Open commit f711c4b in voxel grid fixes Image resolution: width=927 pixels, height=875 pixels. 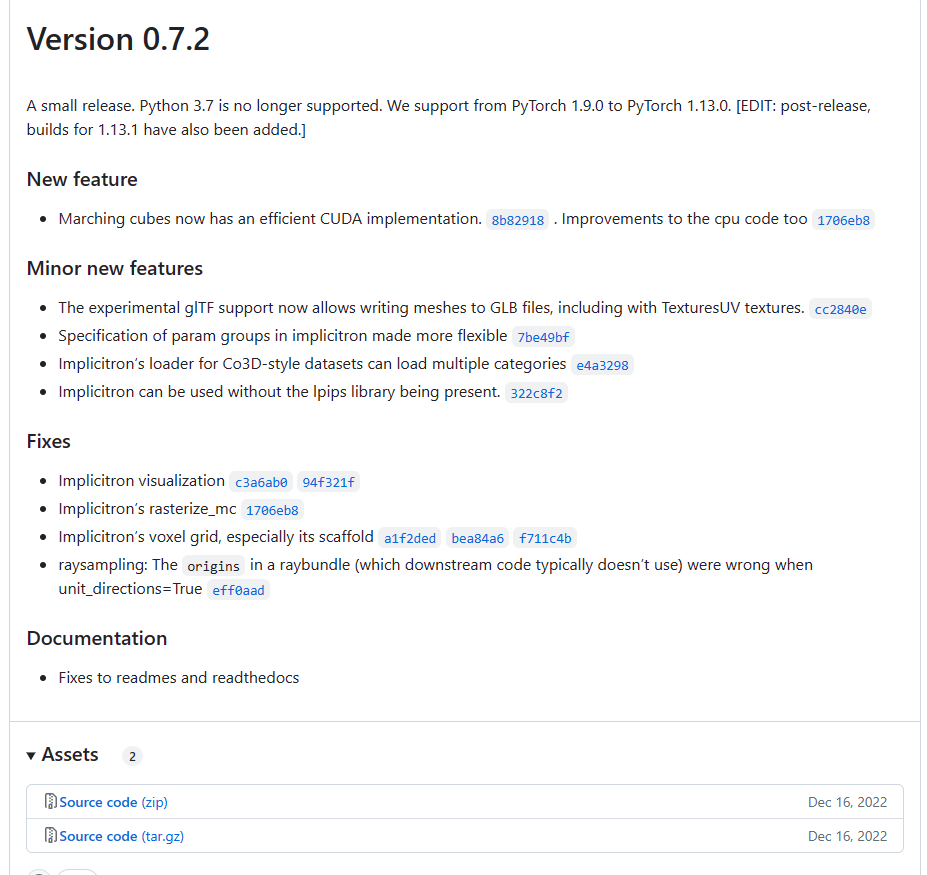[x=544, y=538]
